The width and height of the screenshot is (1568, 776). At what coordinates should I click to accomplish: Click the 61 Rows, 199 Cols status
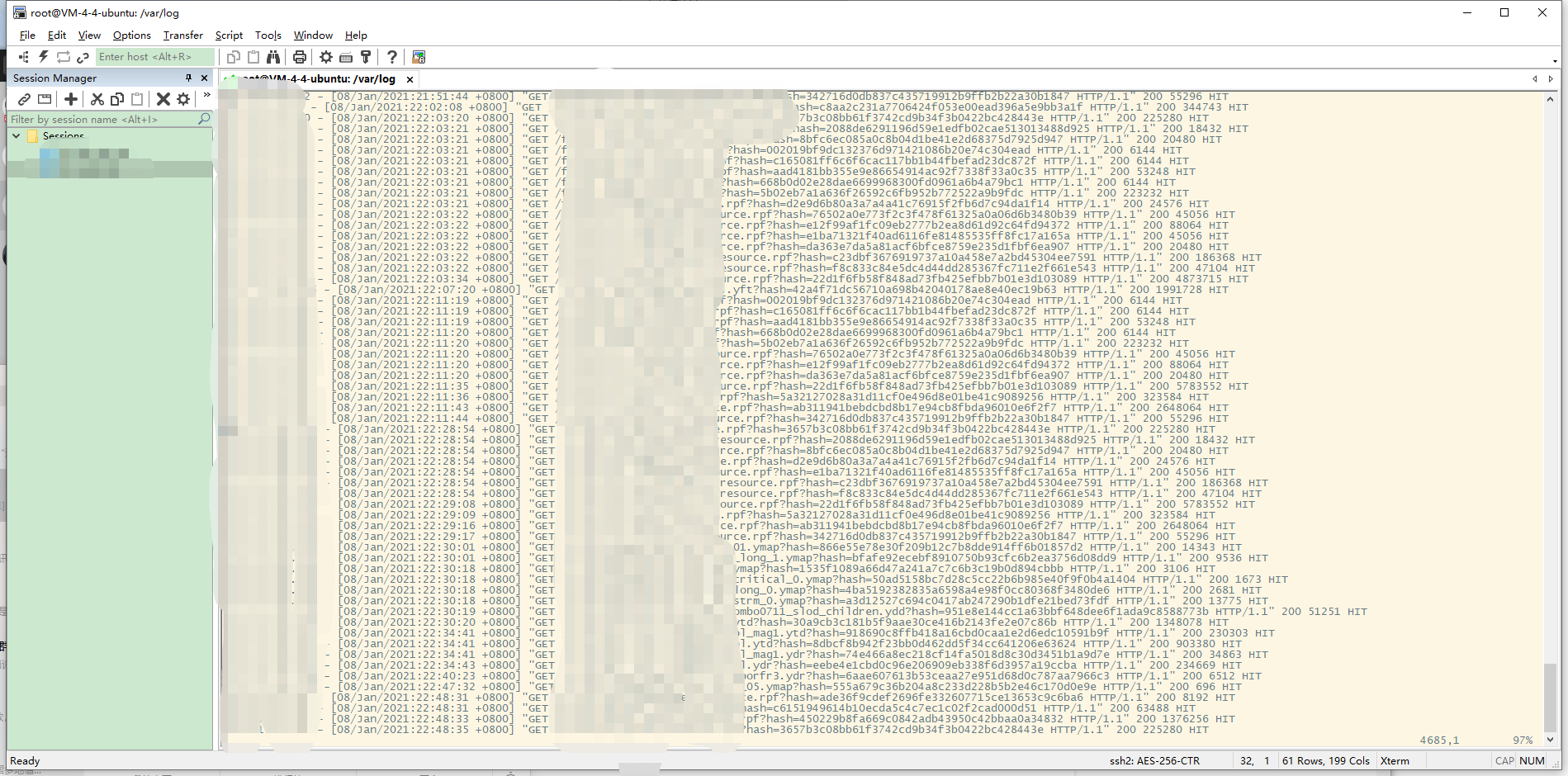coord(1325,761)
